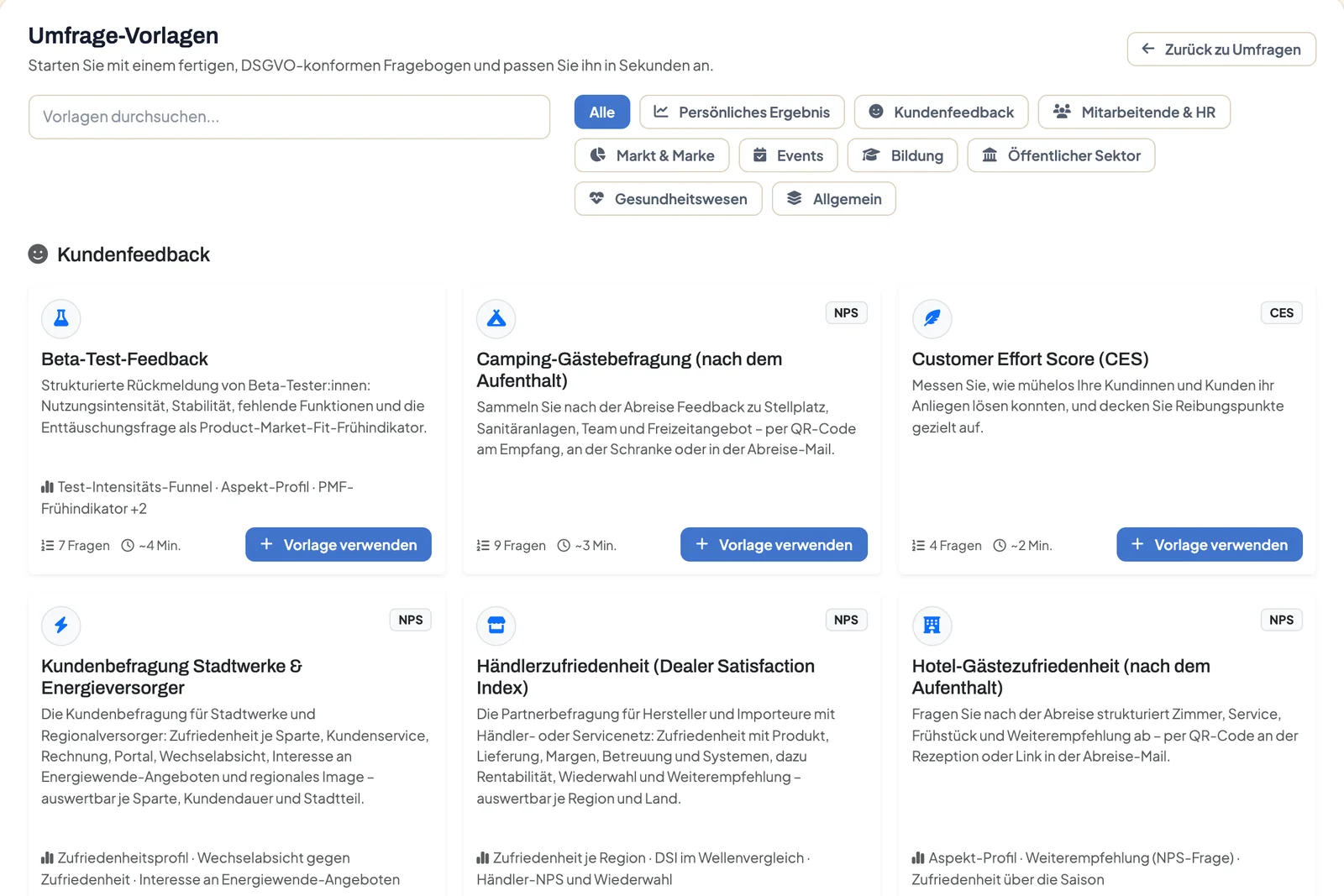Viewport: 1344px width, 896px height.
Task: Click the clock icon next to ~4 Min.
Action: [128, 545]
